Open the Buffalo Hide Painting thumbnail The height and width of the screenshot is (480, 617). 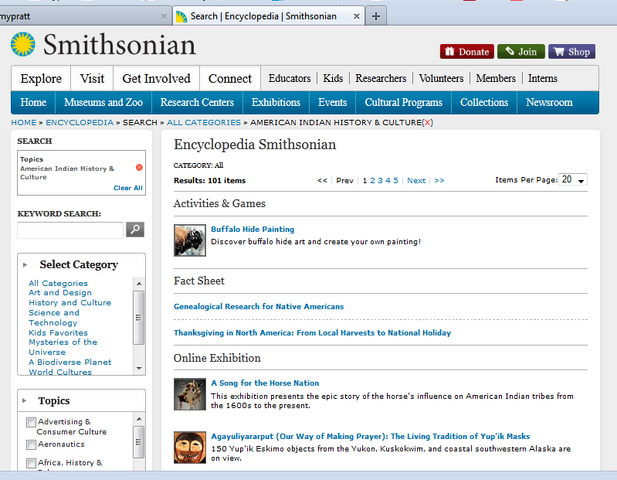(190, 240)
